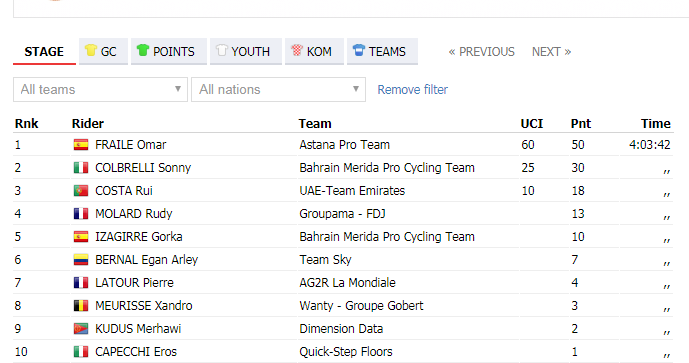Viewport: 689px width, 363px height.
Task: Click the Spanish flag next to FRAILE Omar
Action: pos(81,145)
